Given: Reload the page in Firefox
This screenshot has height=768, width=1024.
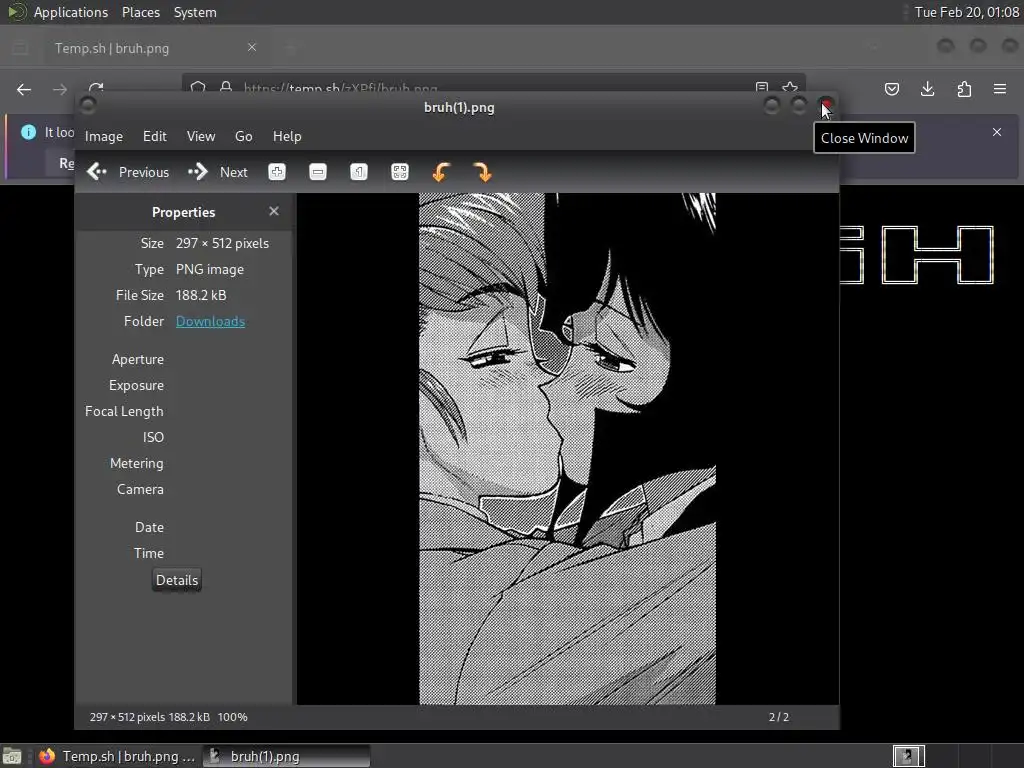Looking at the screenshot, I should (96, 89).
